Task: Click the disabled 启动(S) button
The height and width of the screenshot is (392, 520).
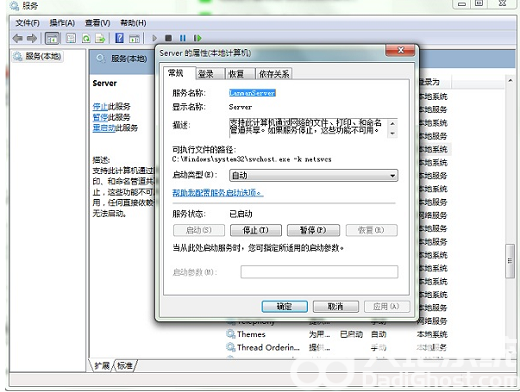Action: 199,230
